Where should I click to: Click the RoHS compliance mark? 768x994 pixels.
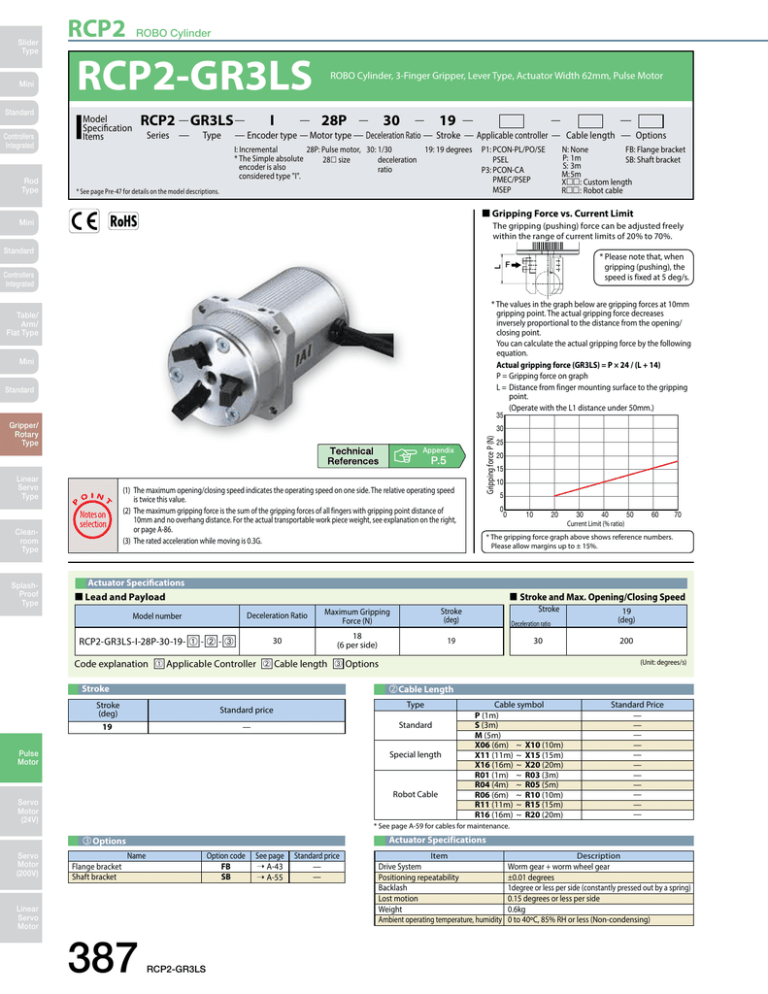pos(123,221)
